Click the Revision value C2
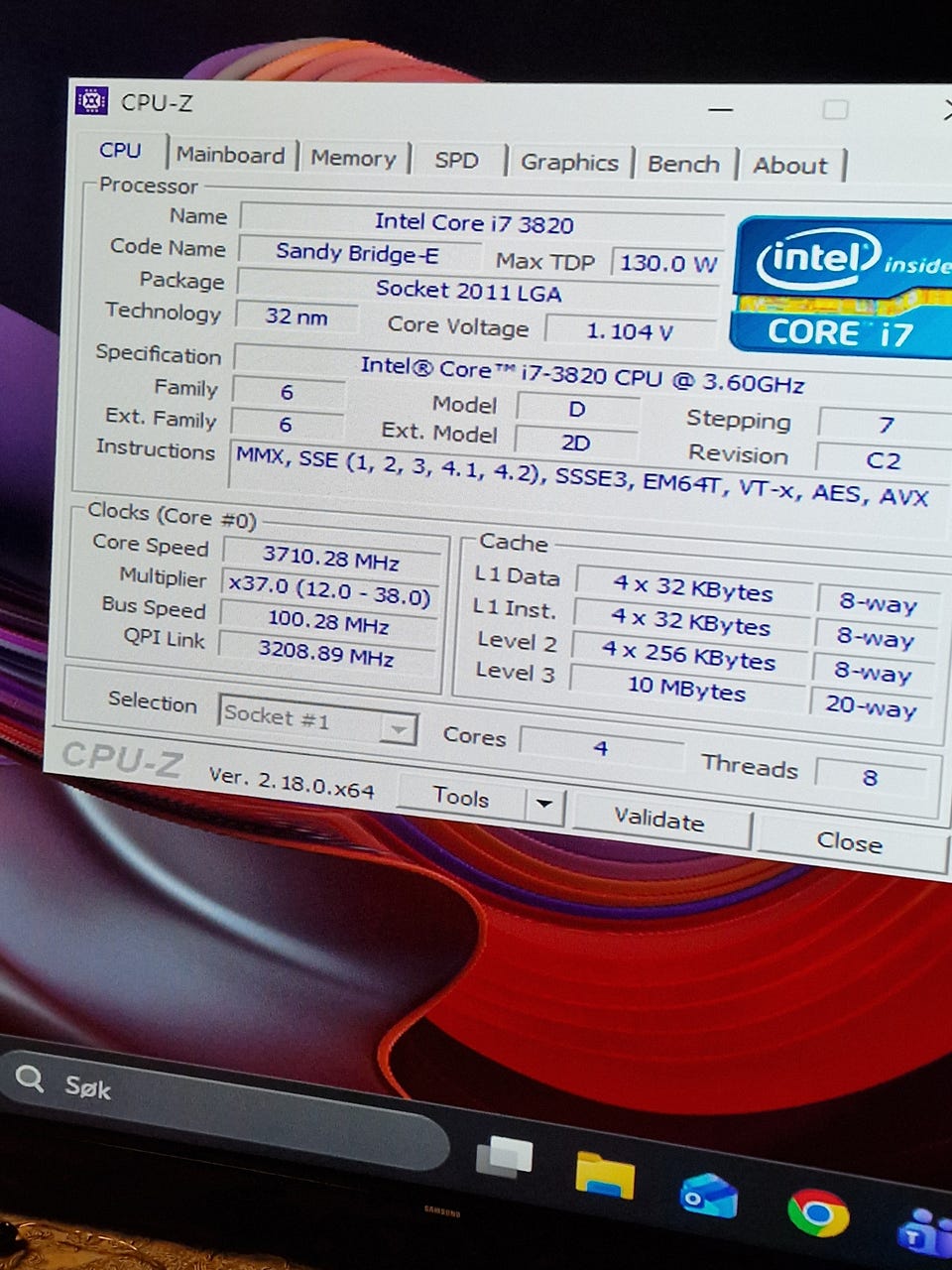 pos(883,461)
